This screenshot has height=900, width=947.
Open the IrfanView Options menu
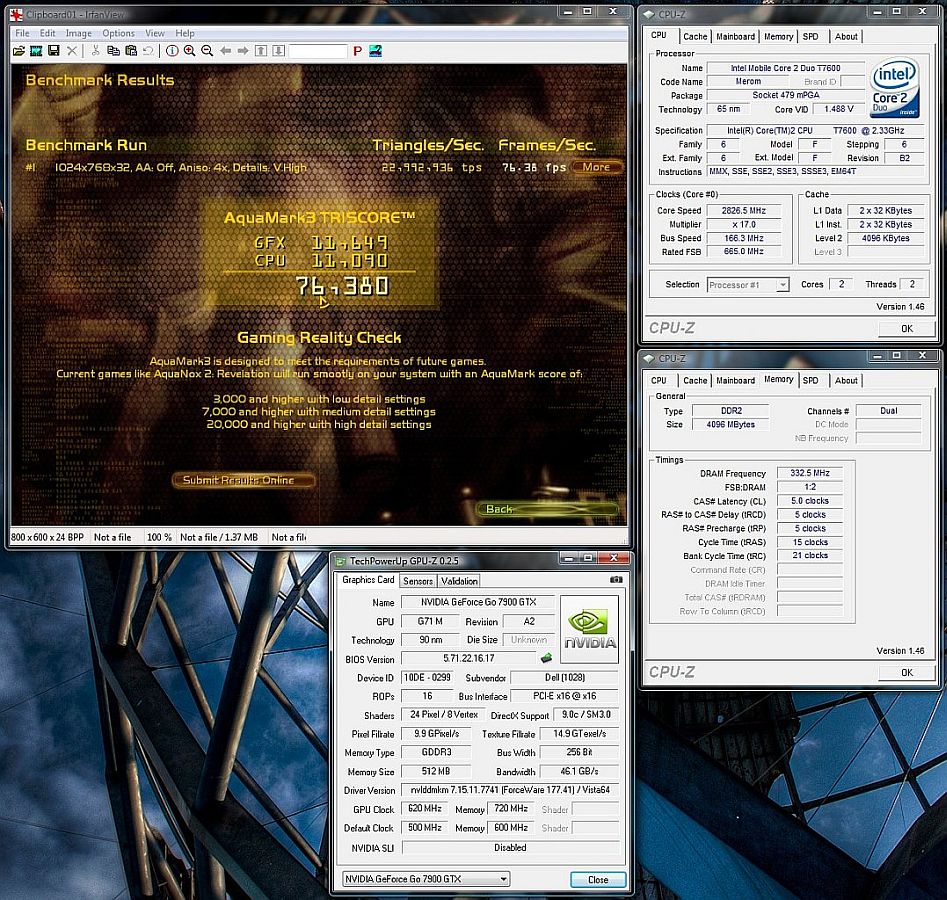coord(118,33)
